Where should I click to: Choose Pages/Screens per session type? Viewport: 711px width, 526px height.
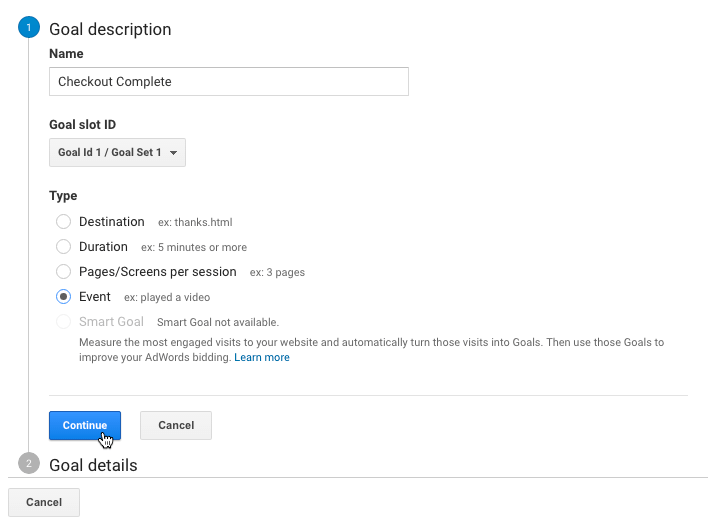tap(63, 272)
